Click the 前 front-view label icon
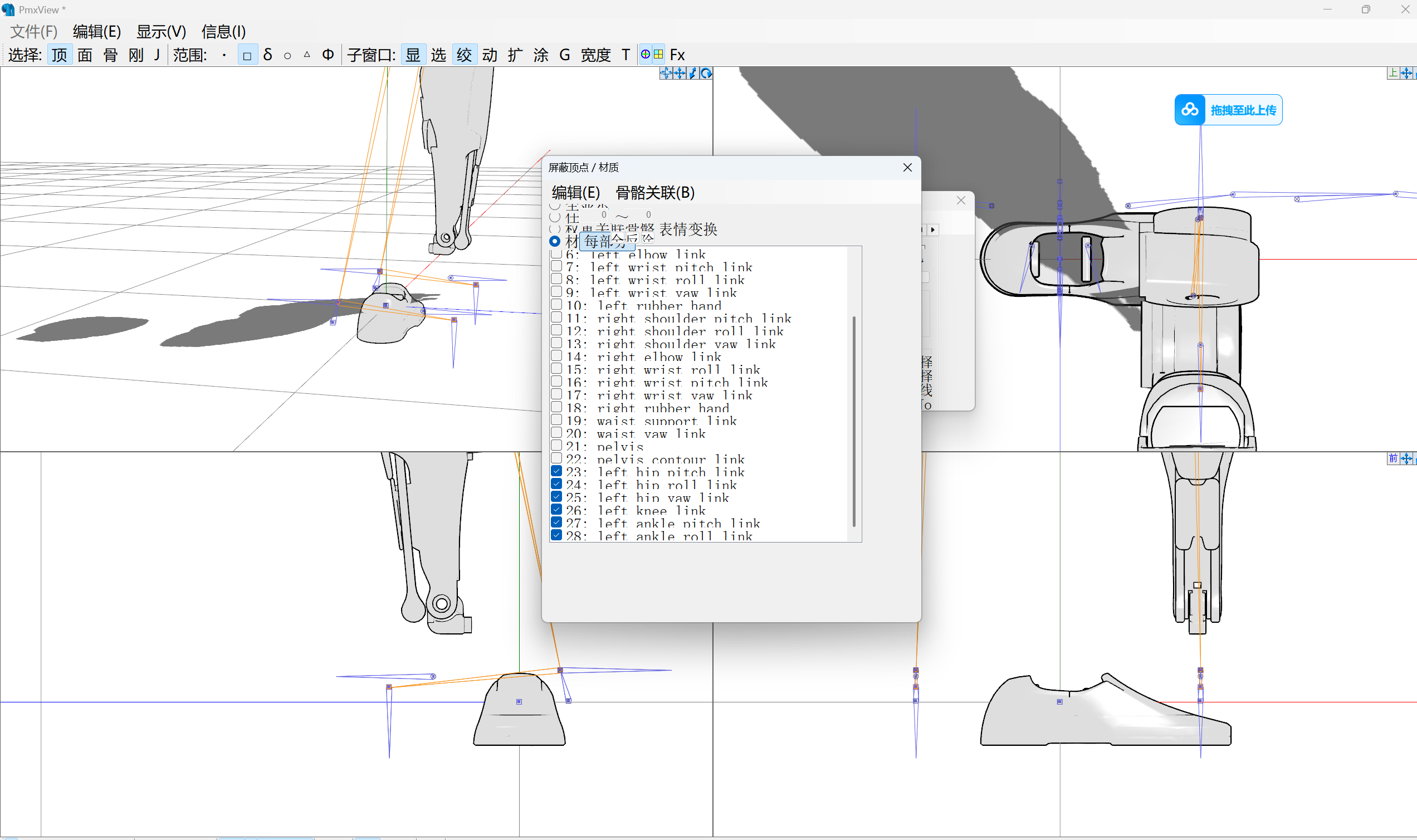 pos(1393,458)
